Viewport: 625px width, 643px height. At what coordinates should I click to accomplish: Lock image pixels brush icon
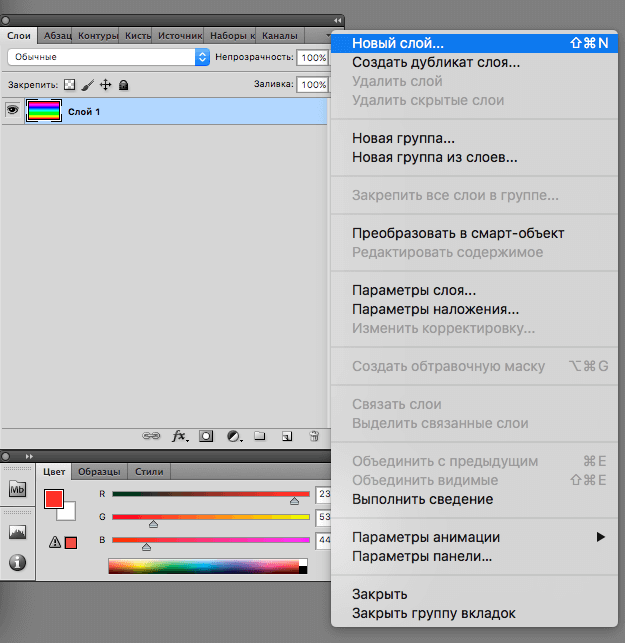tap(87, 85)
